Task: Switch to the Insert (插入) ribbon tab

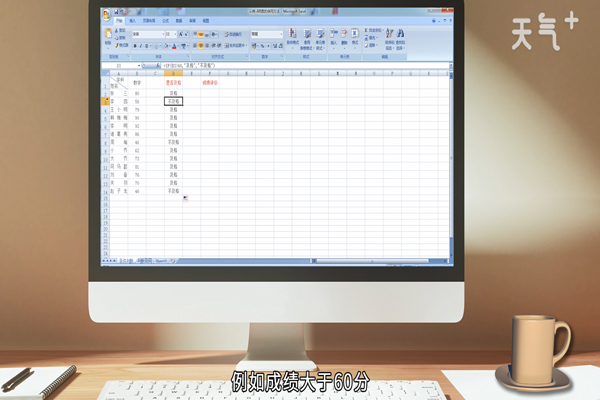Action: (x=132, y=21)
